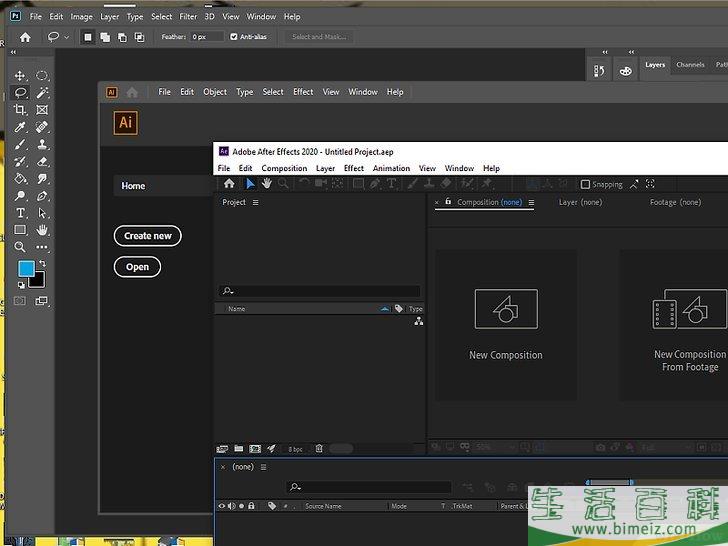728x546 pixels.
Task: Change Photoshop screen mode button
Action: coord(41,301)
